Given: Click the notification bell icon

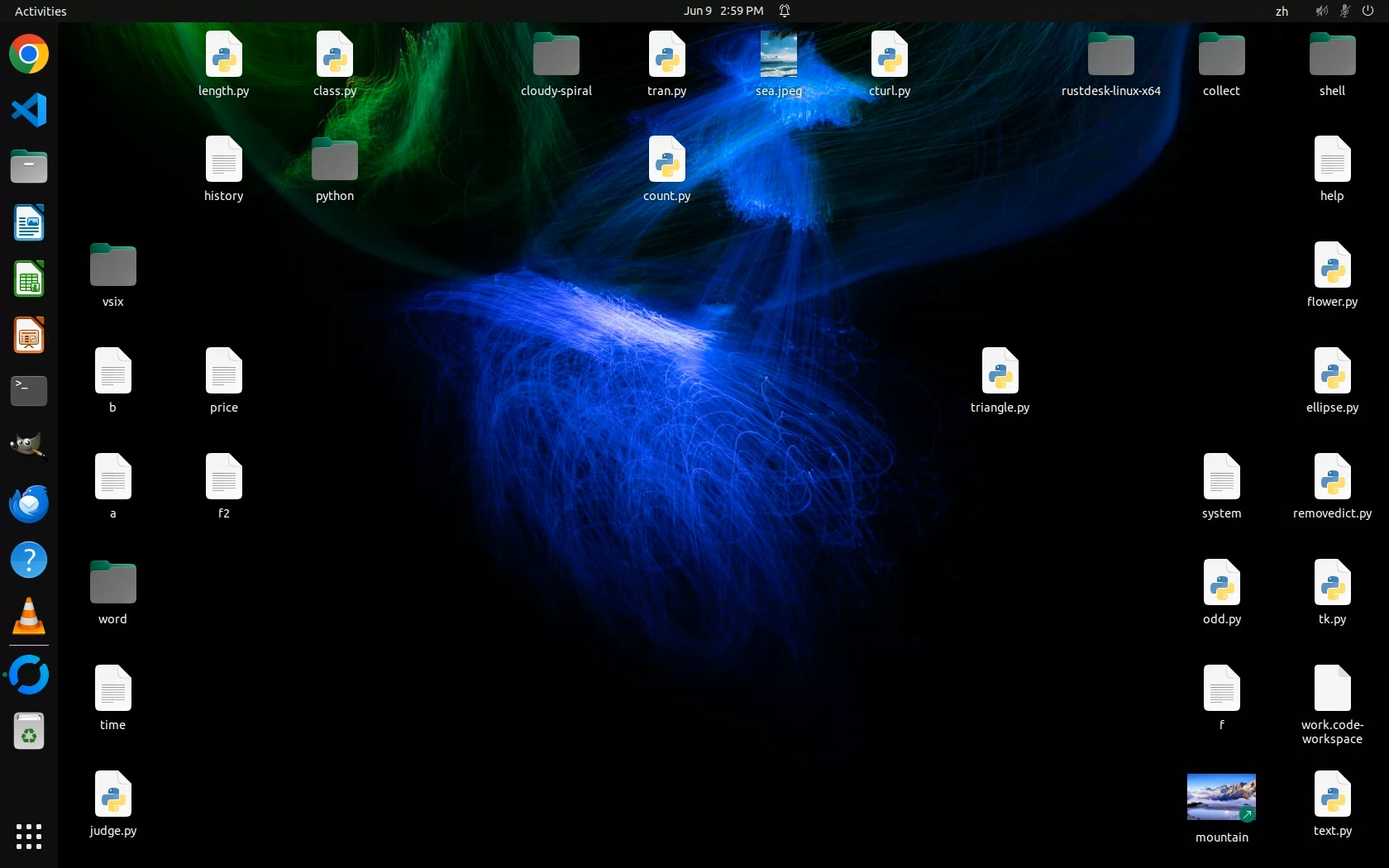Looking at the screenshot, I should (785, 11).
